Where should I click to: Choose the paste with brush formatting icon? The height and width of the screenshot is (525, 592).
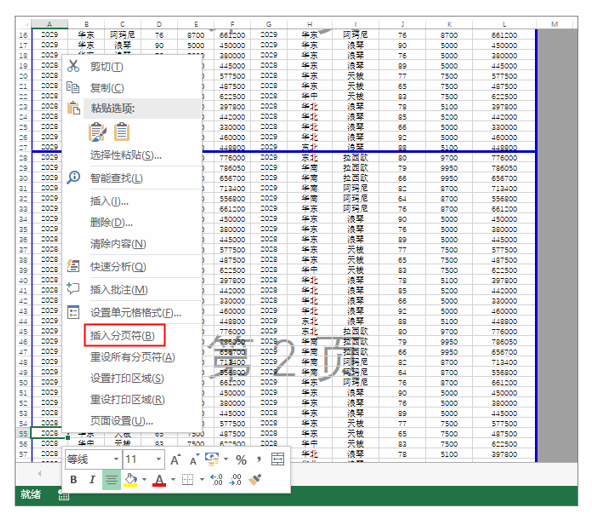click(97, 132)
